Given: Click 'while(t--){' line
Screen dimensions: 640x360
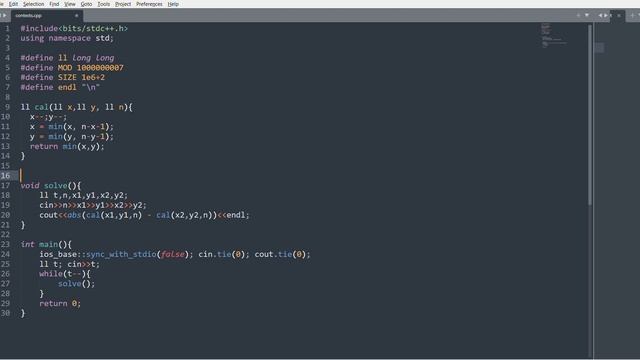Looking at the screenshot, I should tap(65, 274).
